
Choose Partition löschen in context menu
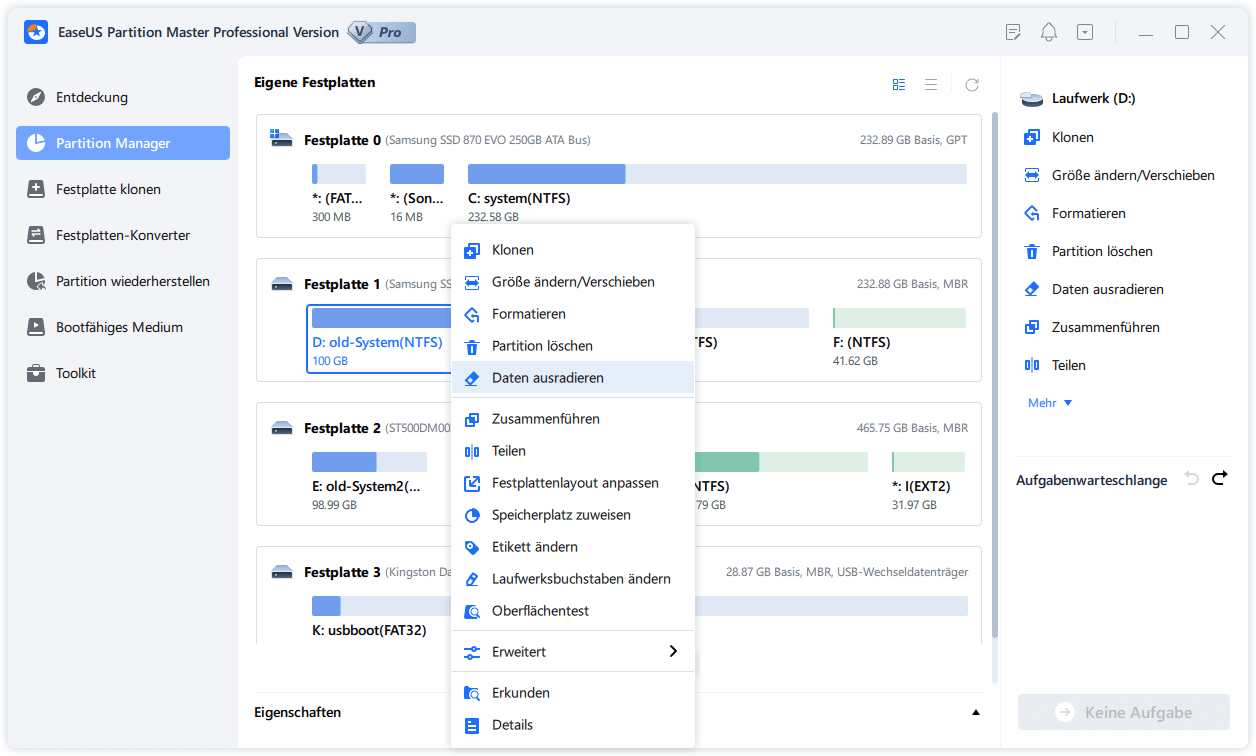click(573, 346)
